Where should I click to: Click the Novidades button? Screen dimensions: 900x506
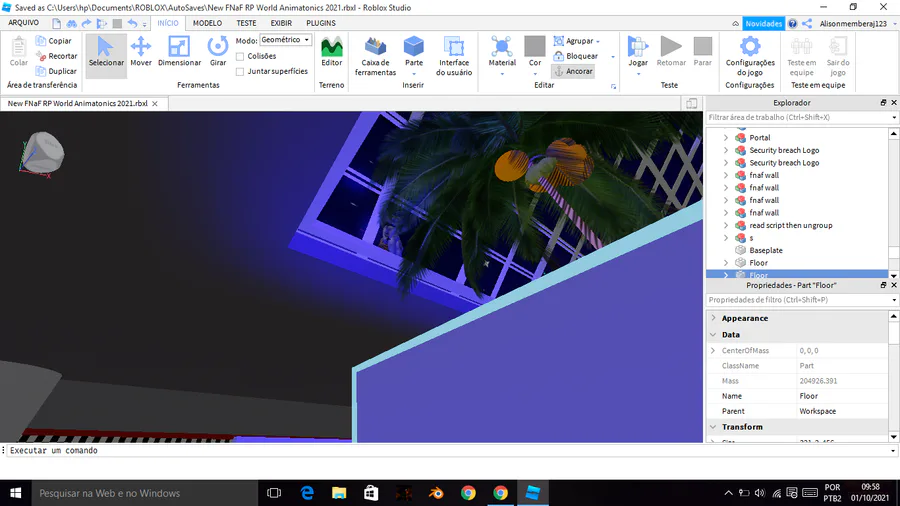click(x=763, y=24)
